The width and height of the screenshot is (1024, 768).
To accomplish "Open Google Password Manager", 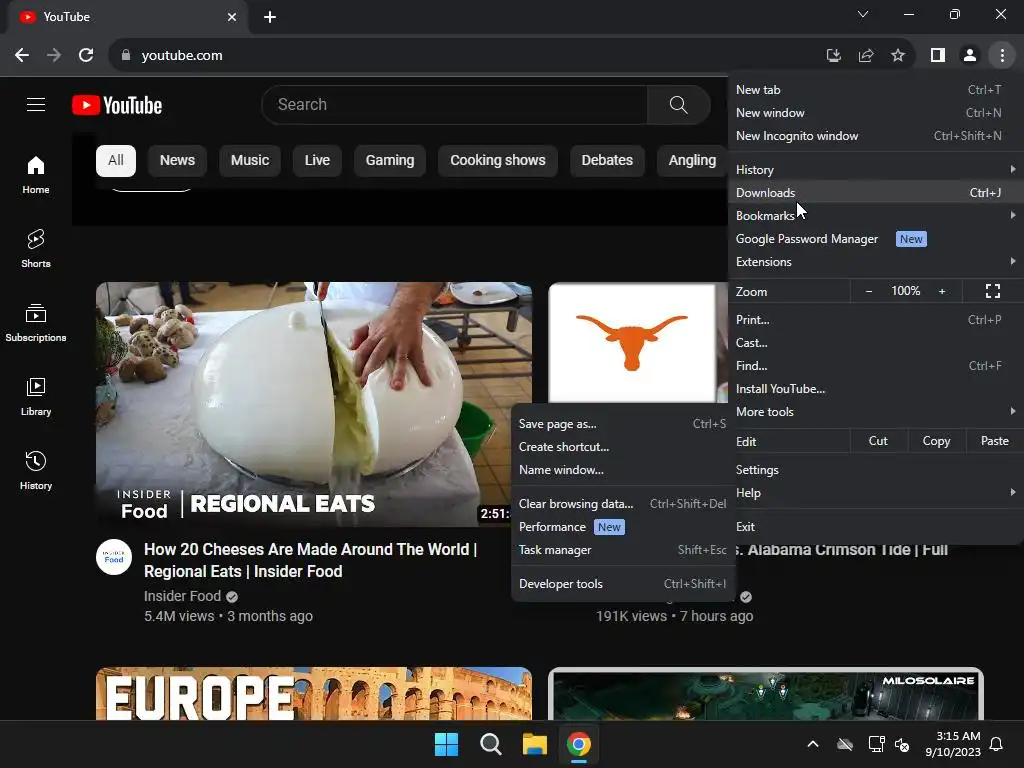I will 875,239.
